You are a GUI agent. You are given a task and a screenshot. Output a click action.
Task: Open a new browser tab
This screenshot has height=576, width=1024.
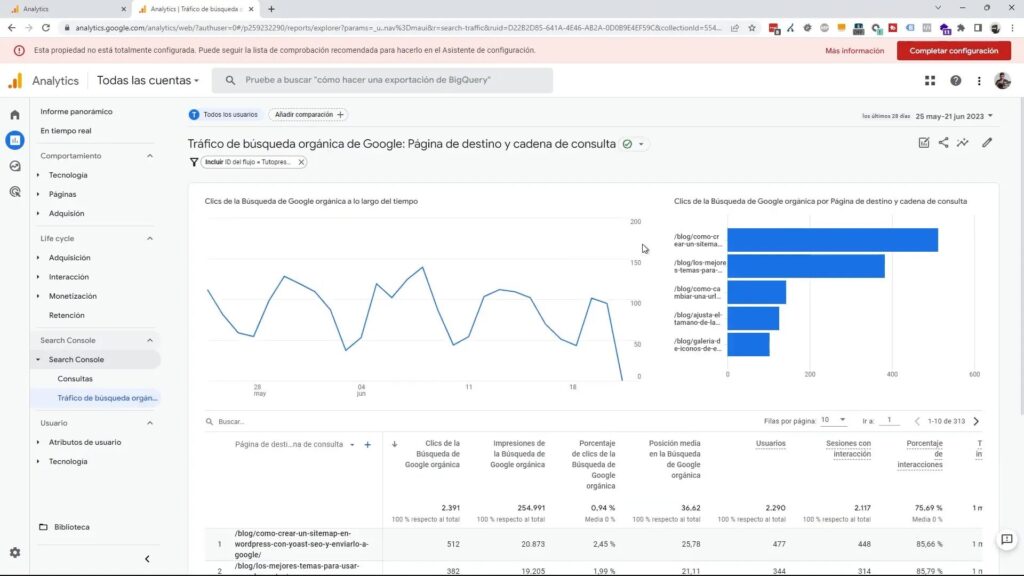[271, 9]
